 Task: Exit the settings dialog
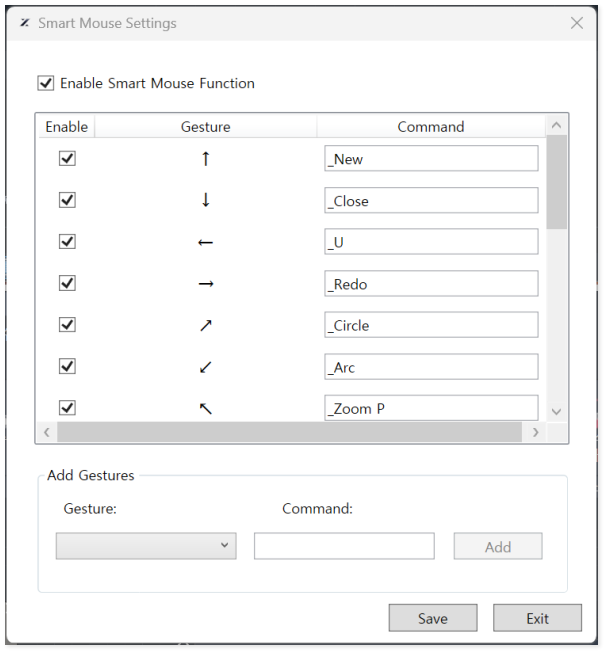click(x=537, y=618)
